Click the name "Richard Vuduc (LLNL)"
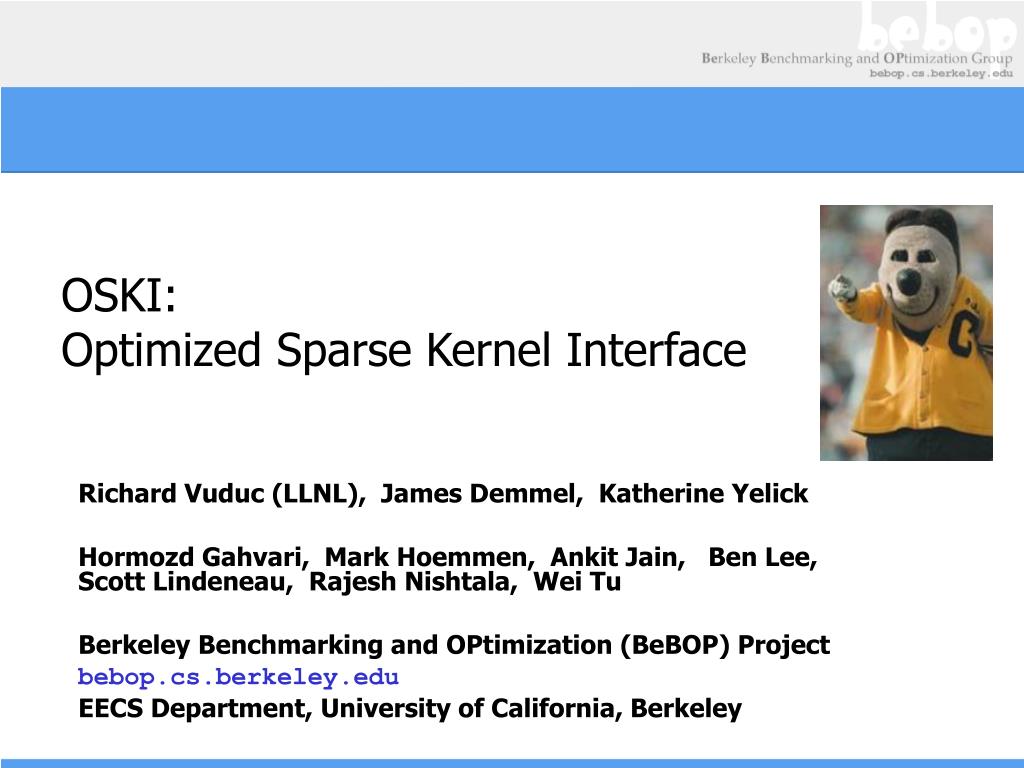1024x768 pixels. click(220, 494)
